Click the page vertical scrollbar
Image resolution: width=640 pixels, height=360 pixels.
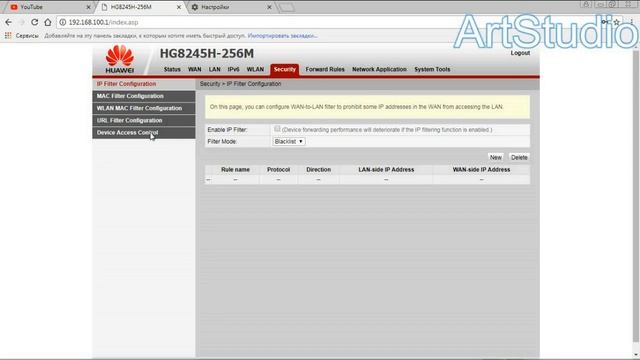coord(636,196)
